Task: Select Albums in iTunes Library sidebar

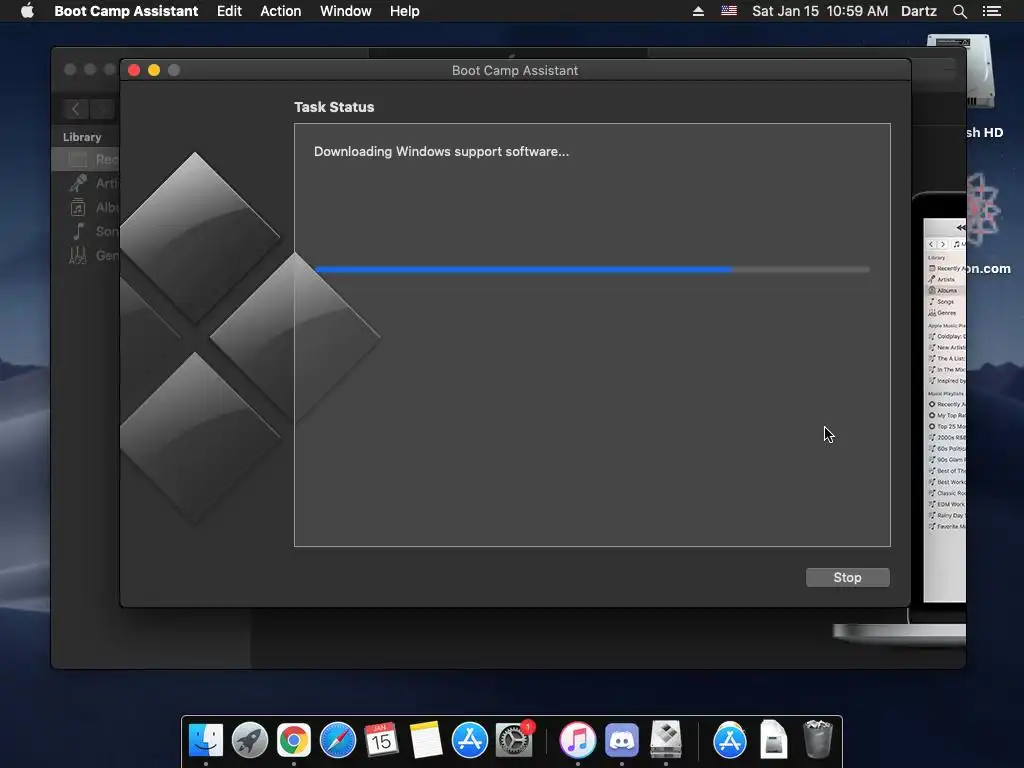Action: pyautogui.click(x=86, y=208)
